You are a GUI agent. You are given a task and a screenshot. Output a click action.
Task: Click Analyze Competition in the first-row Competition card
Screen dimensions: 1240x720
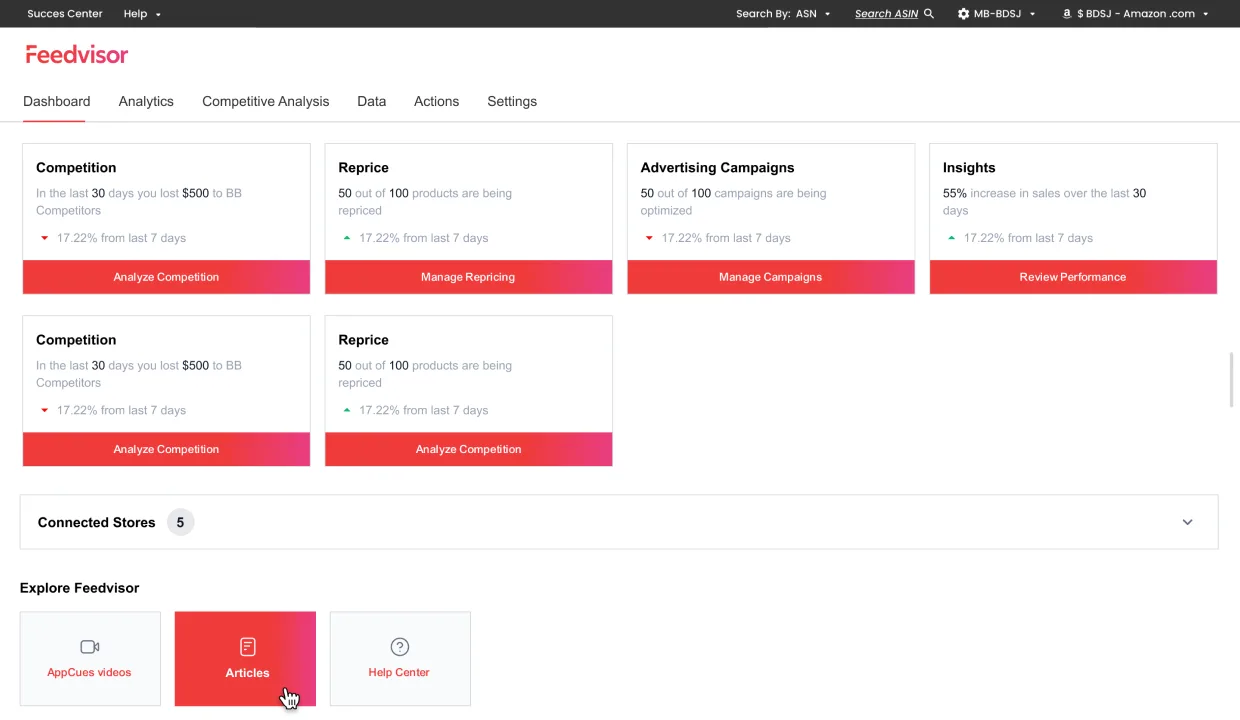point(166,277)
